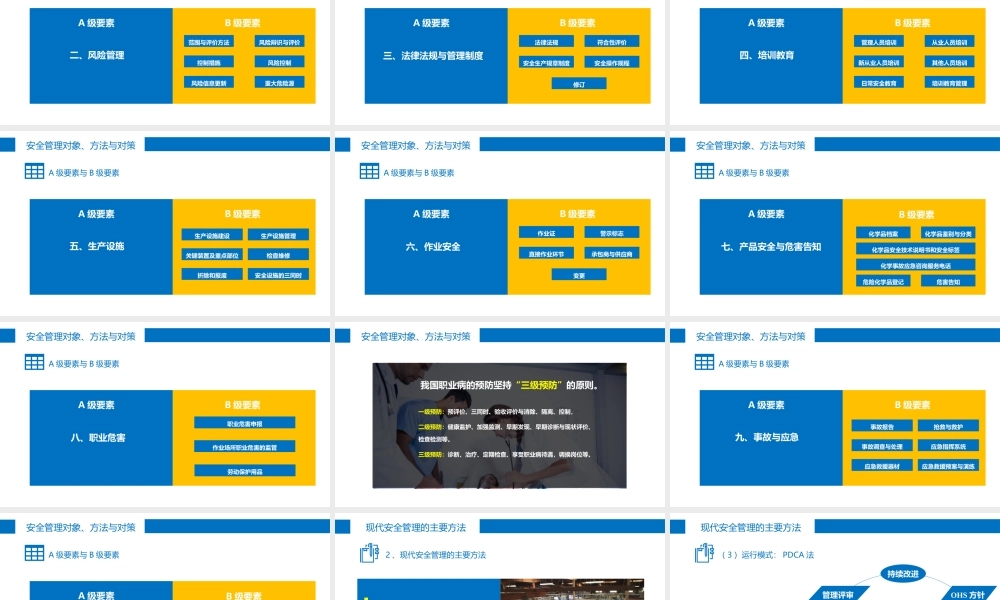
Task: Click the 危害告知 box
Action: [x=948, y=281]
